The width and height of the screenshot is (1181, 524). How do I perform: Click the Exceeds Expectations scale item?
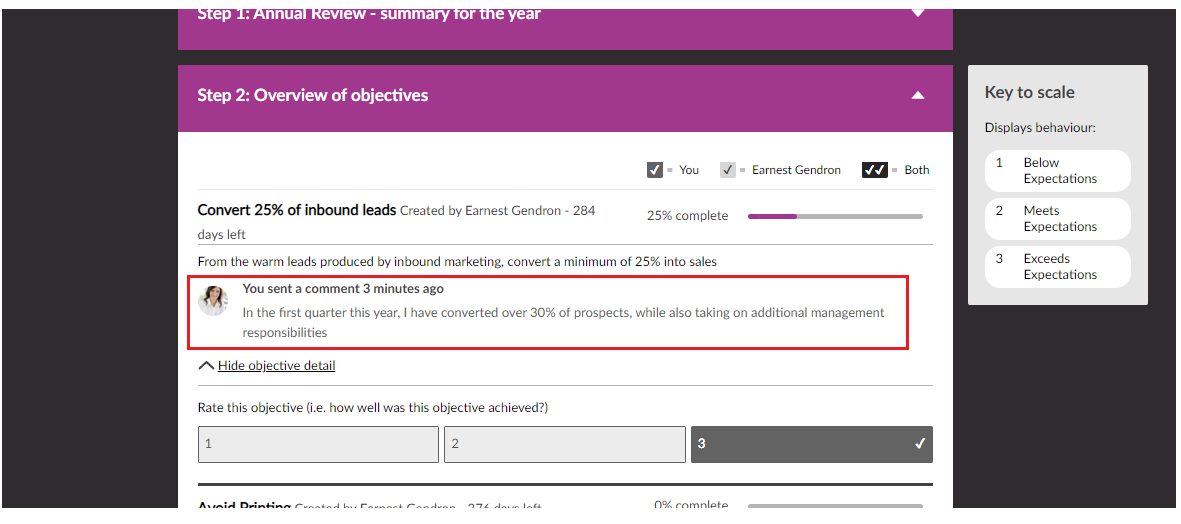pos(1057,267)
